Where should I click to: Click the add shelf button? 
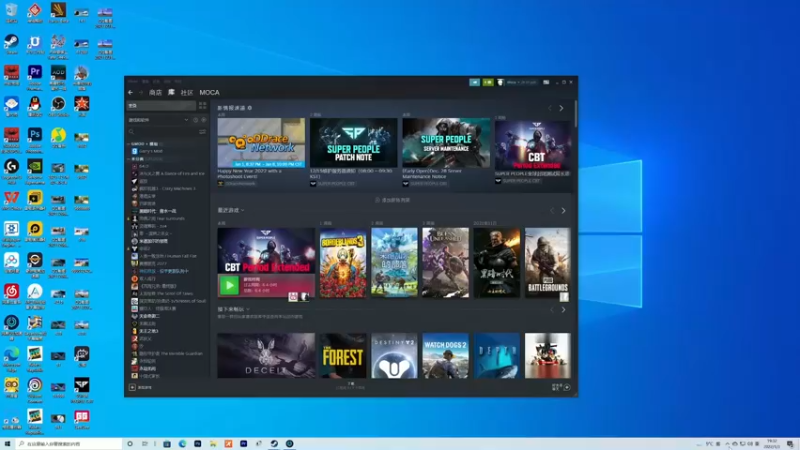point(392,200)
